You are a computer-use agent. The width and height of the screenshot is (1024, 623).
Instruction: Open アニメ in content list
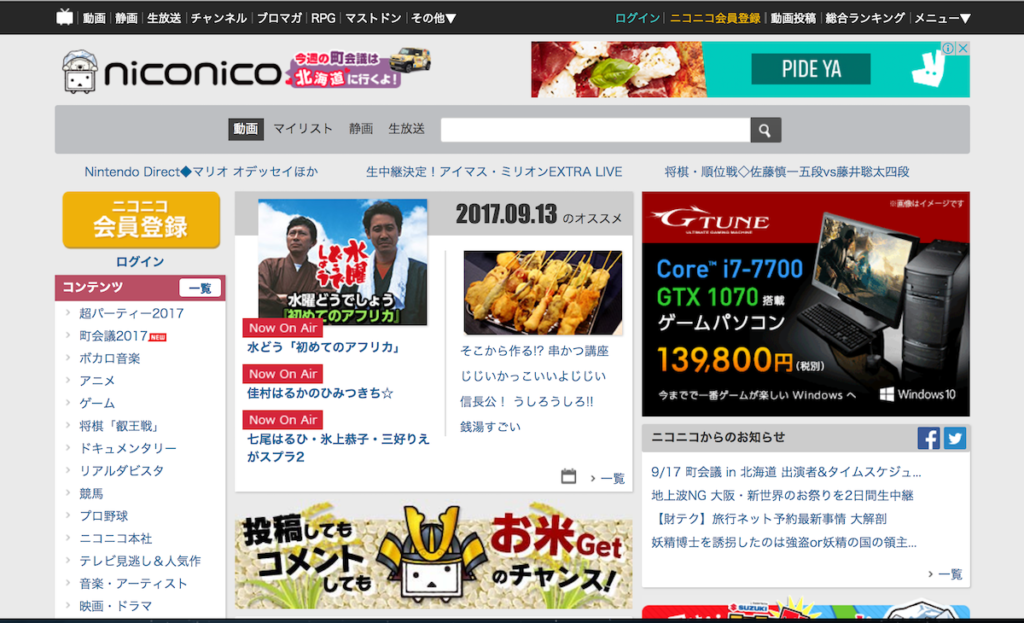tap(97, 381)
